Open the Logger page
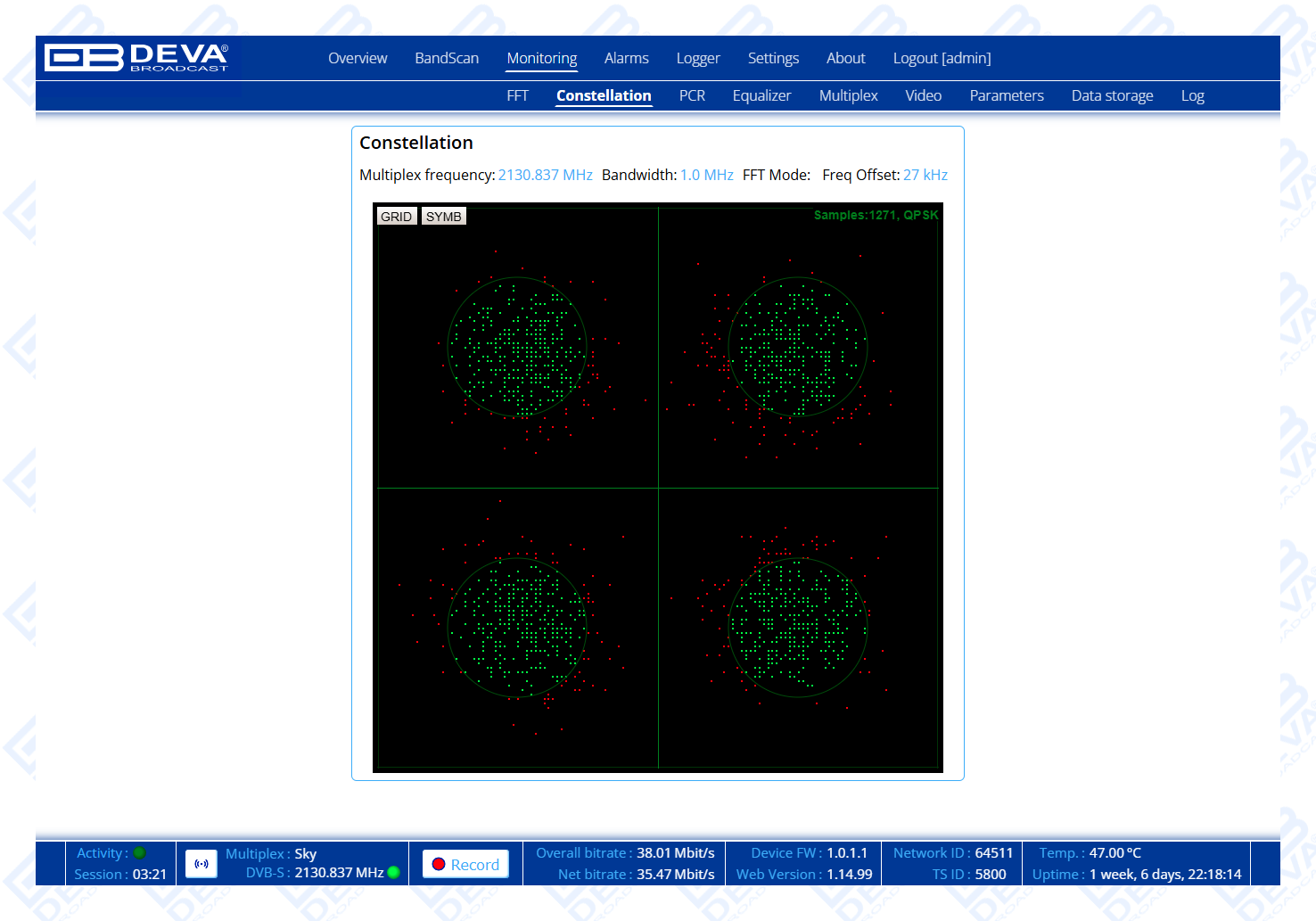Image resolution: width=1316 pixels, height=921 pixels. 697,59
